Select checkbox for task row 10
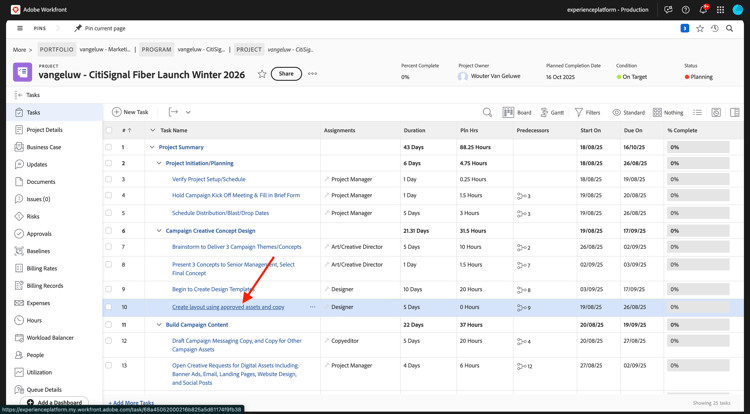Image resolution: width=750 pixels, height=414 pixels. tap(109, 307)
